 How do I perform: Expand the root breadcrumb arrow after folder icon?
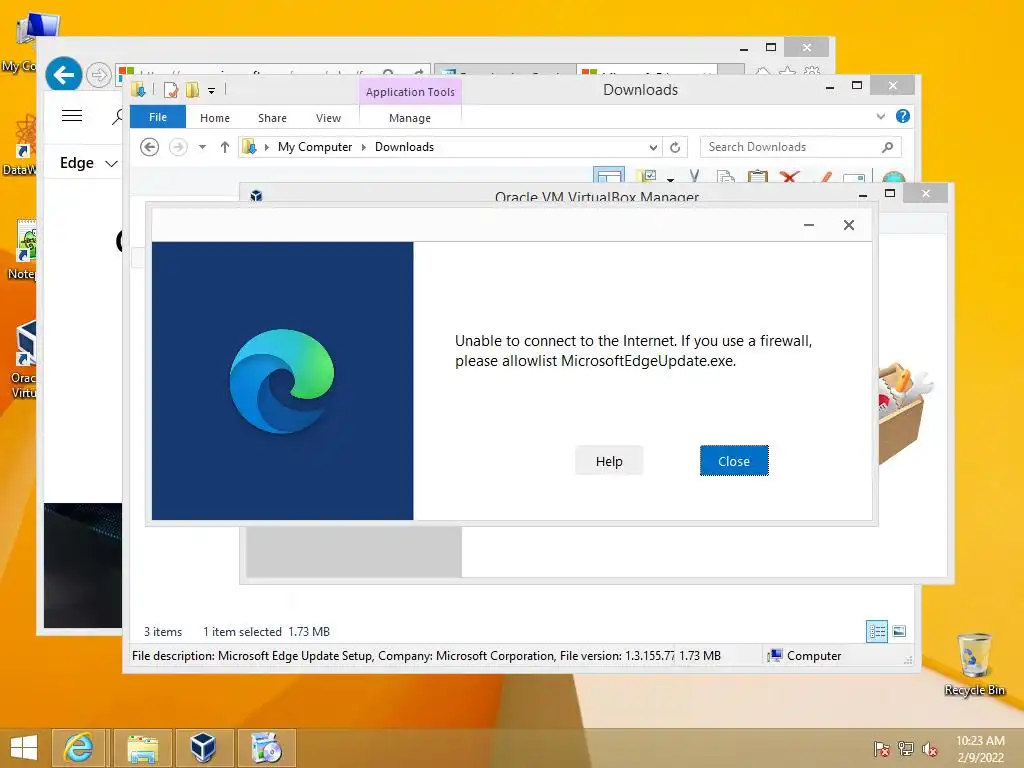coord(266,147)
